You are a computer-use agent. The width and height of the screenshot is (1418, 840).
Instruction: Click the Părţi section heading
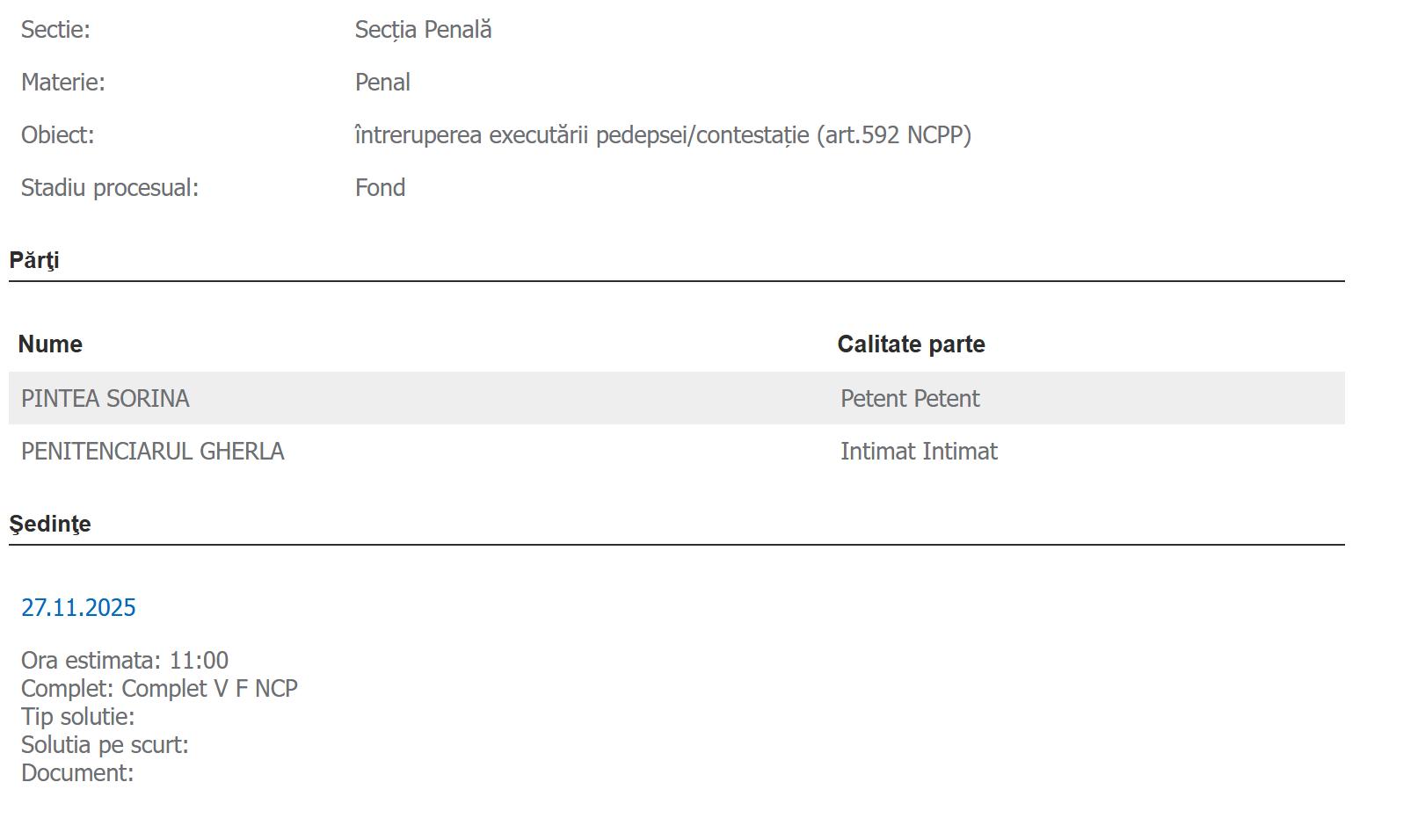[34, 261]
